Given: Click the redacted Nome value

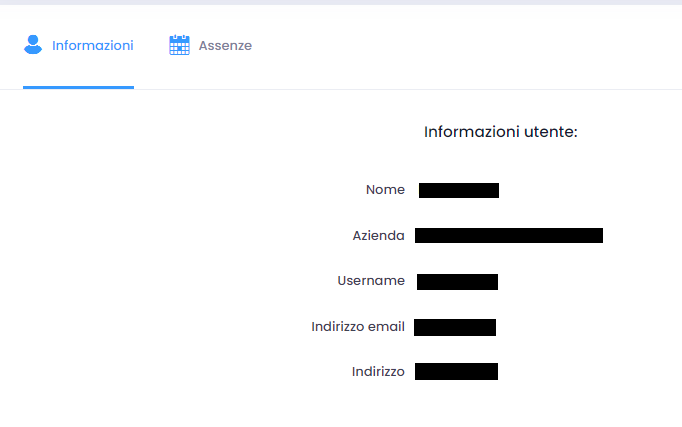Looking at the screenshot, I should [x=458, y=190].
